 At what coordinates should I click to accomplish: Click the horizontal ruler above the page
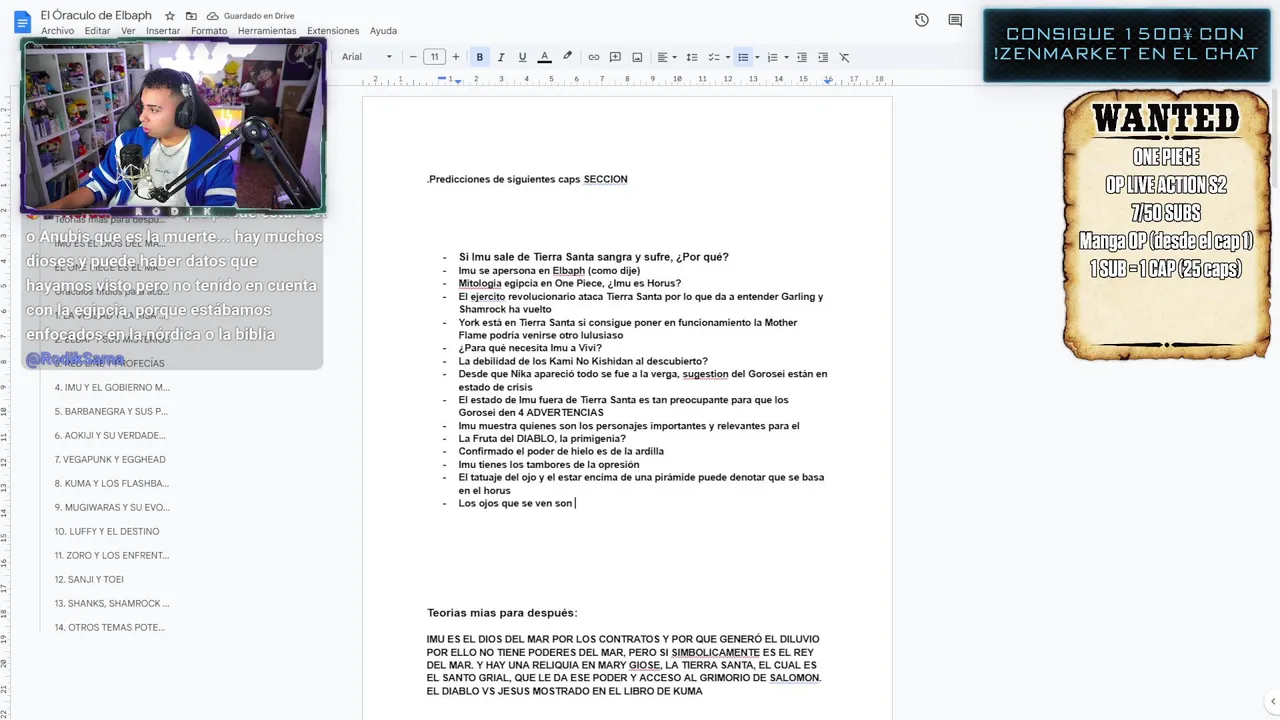pyautogui.click(x=627, y=78)
